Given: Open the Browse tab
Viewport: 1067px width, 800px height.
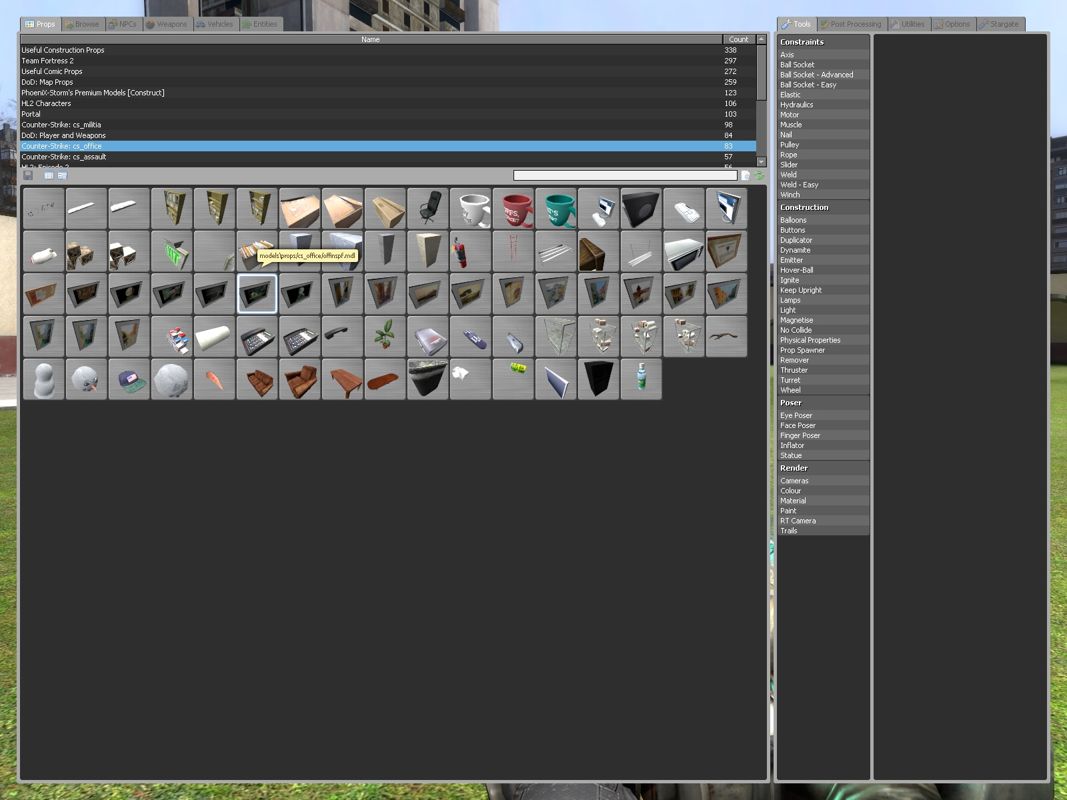Looking at the screenshot, I should tap(81, 24).
